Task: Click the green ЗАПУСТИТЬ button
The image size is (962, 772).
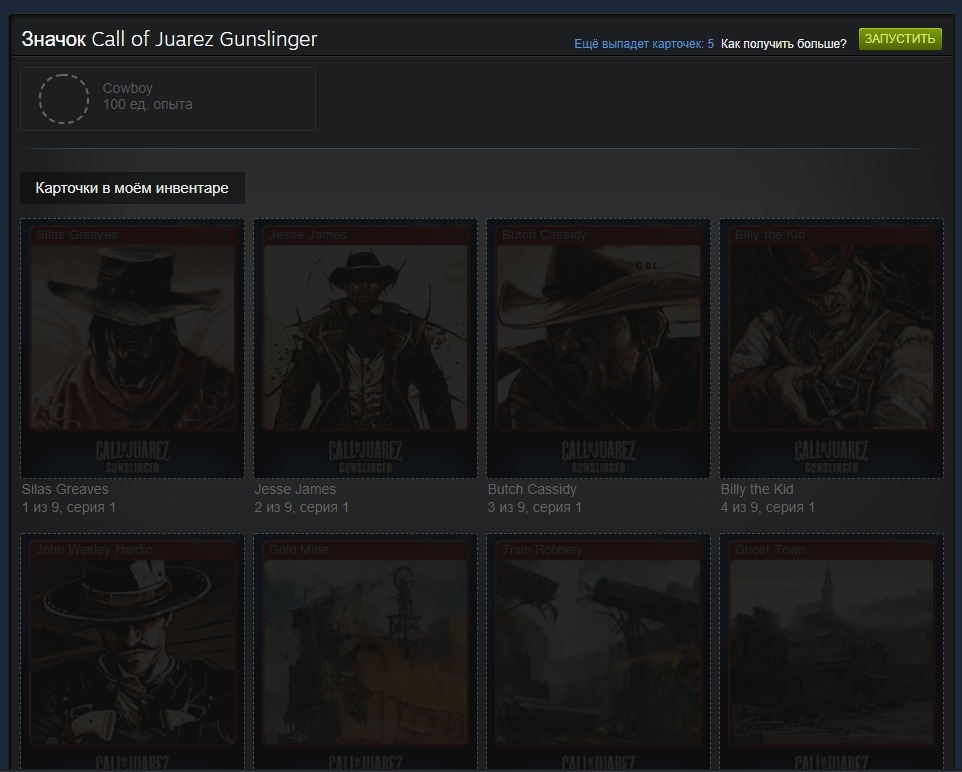Action: coord(900,39)
